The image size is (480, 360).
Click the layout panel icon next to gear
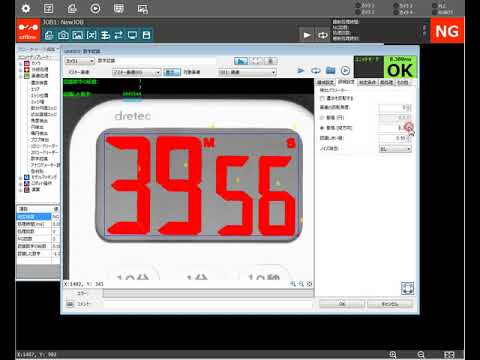[x=49, y=8]
